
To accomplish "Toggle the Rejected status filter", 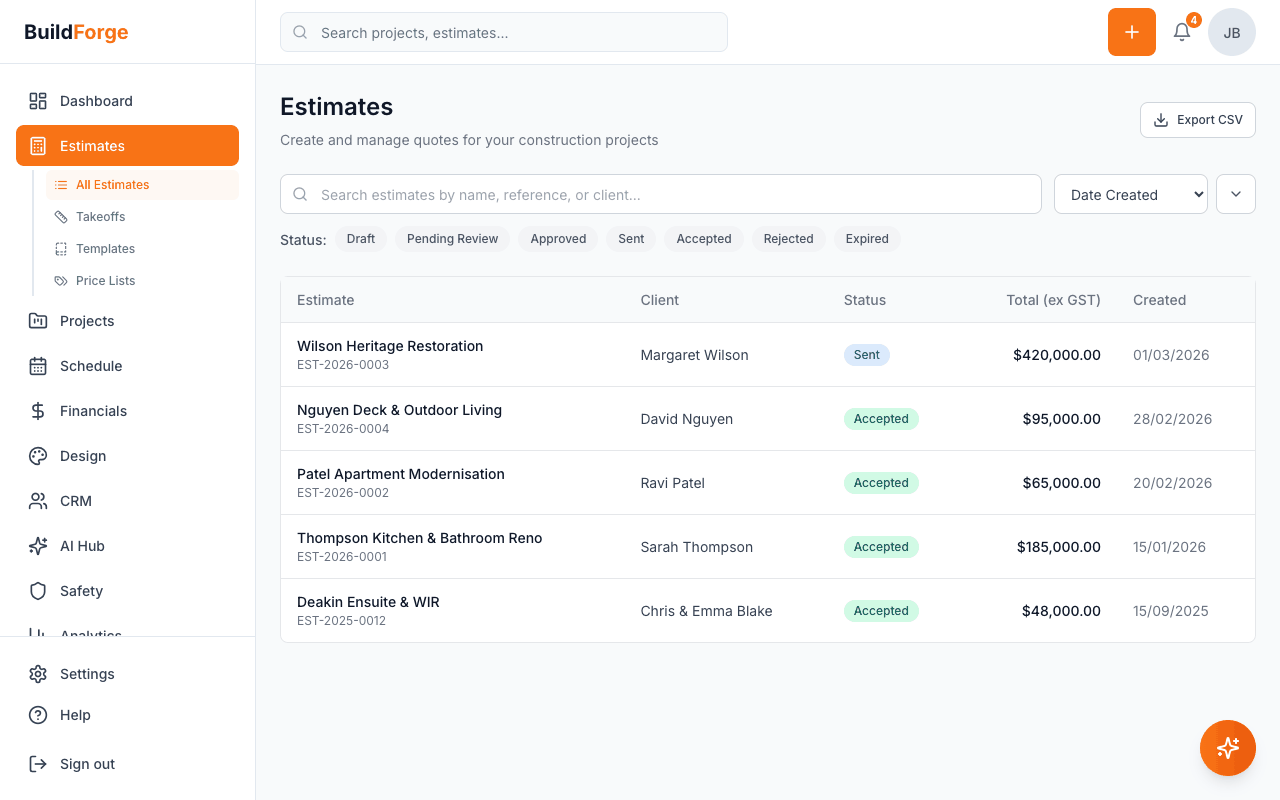I will pos(788,238).
